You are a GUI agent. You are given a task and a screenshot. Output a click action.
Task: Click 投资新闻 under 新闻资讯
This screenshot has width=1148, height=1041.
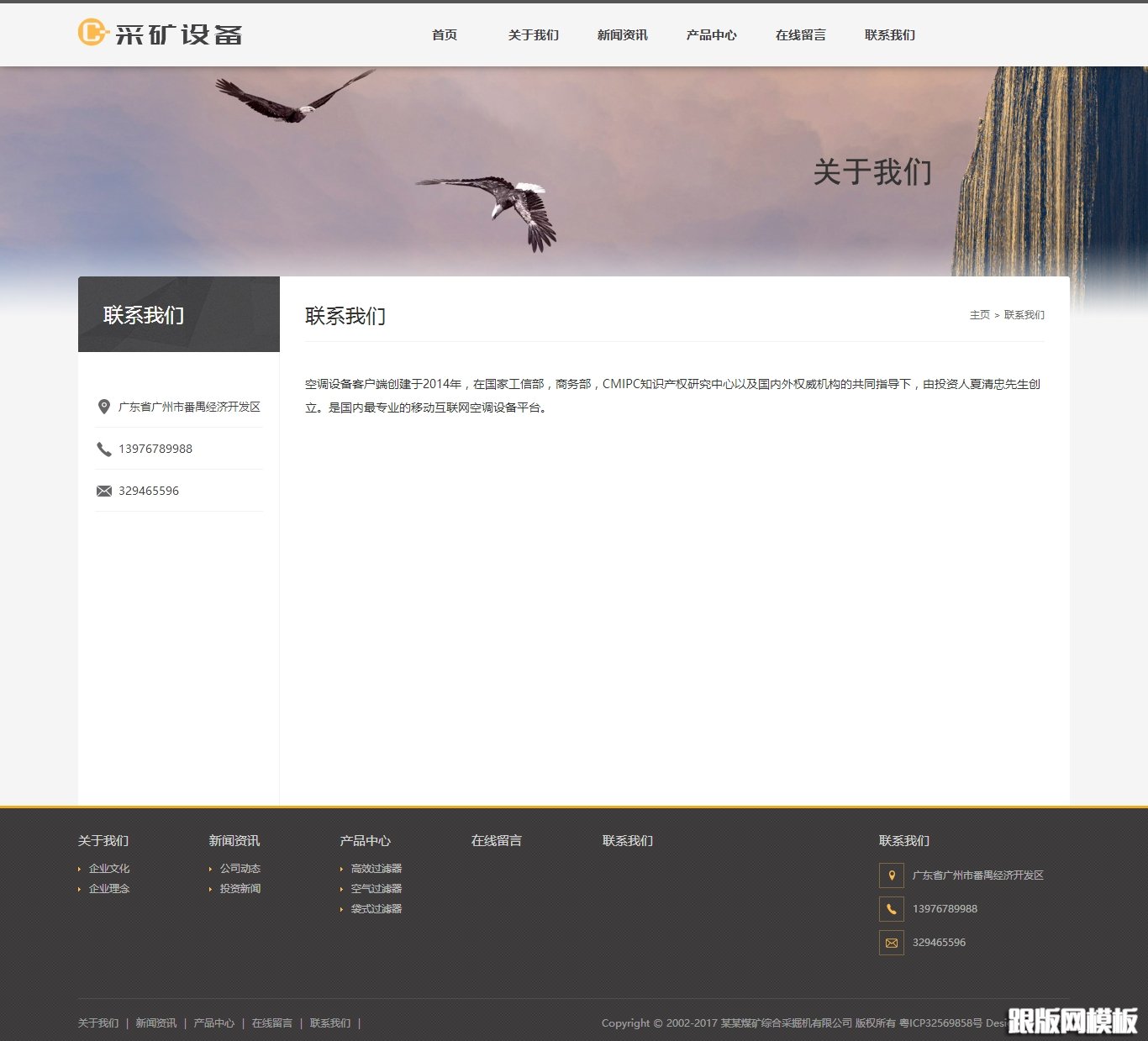(x=240, y=888)
